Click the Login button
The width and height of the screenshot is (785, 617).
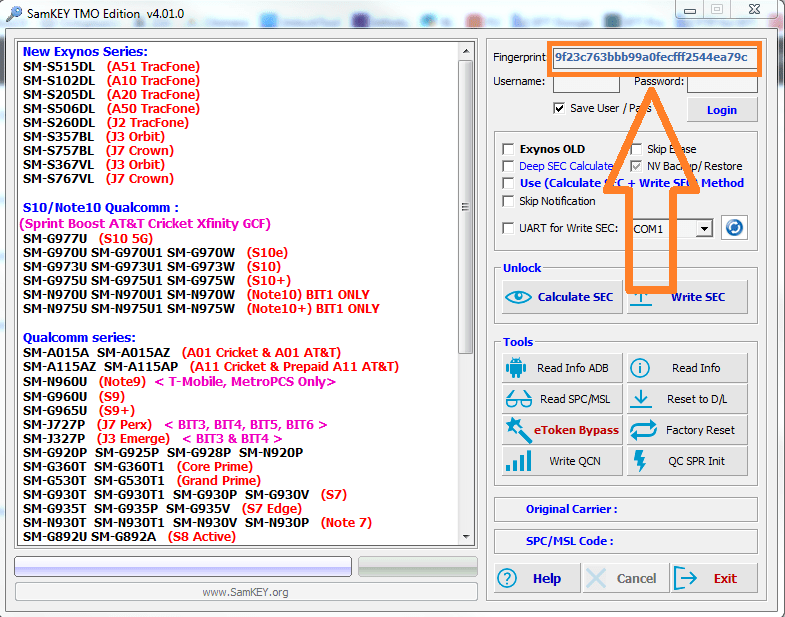721,110
